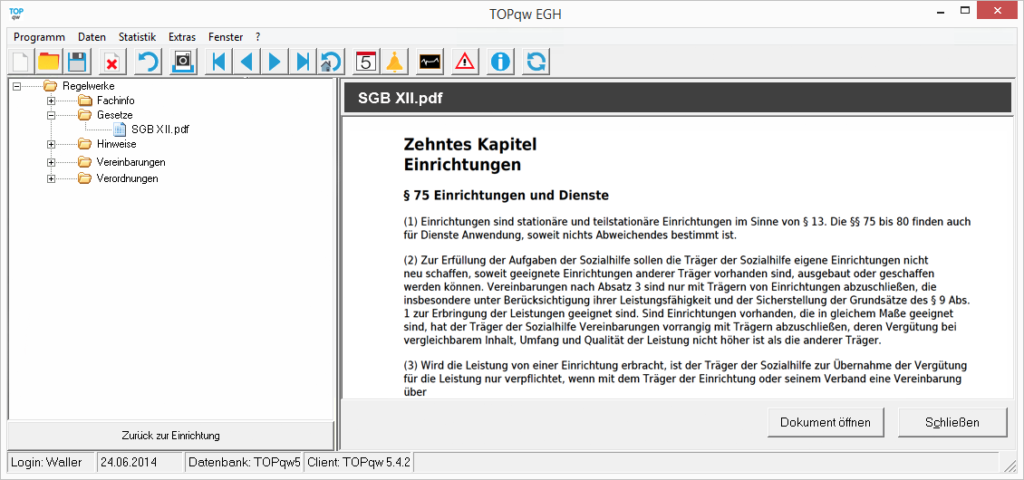Image resolution: width=1024 pixels, height=480 pixels.
Task: Open the blue info icon
Action: click(x=501, y=62)
